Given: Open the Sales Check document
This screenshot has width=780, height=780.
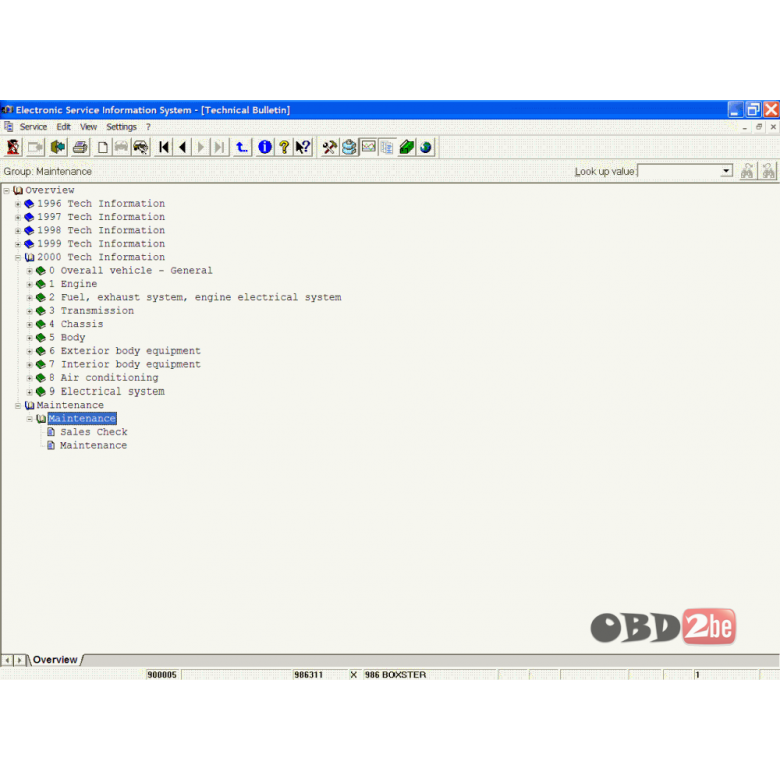Looking at the screenshot, I should pyautogui.click(x=94, y=432).
